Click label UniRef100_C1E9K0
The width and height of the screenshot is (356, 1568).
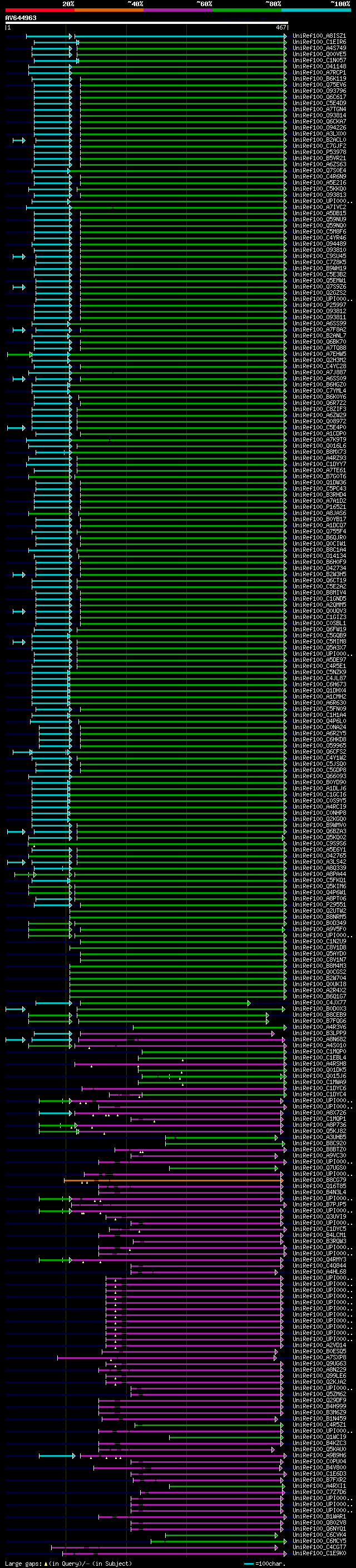tap(319, 1553)
